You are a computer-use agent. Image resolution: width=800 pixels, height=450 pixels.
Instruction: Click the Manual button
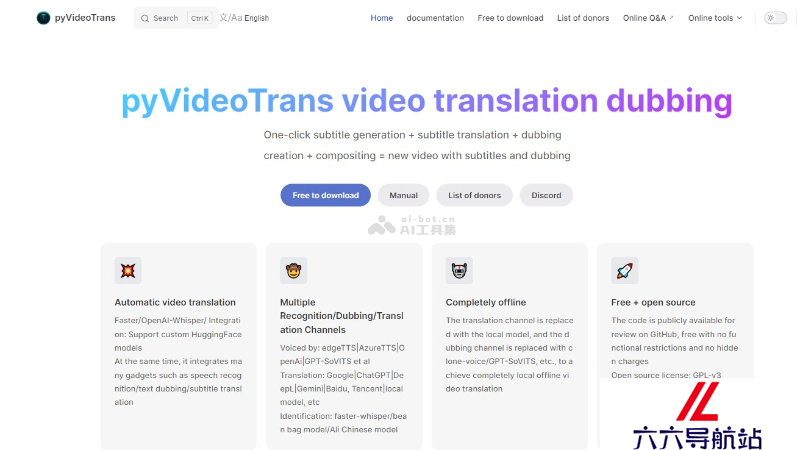tap(404, 195)
